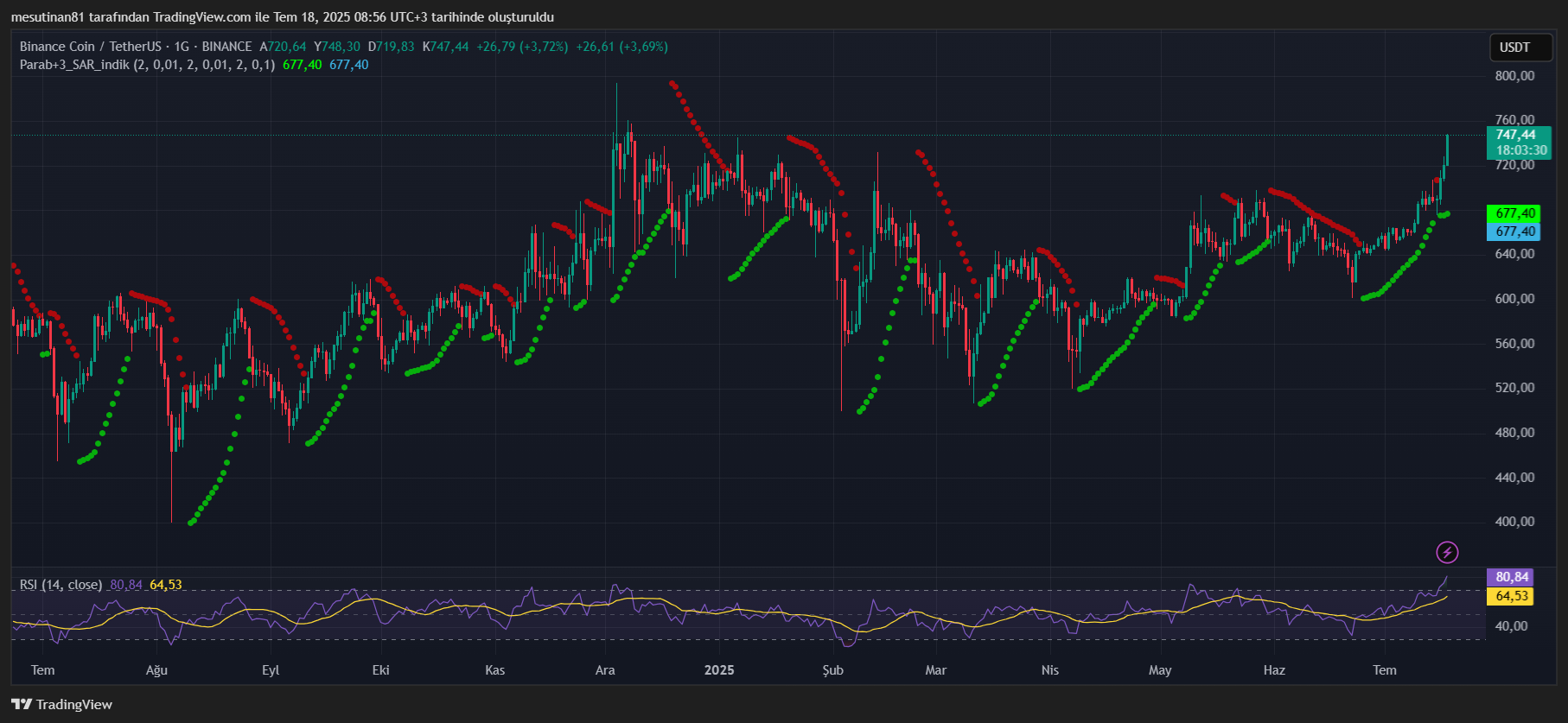Click the A720,64 open value in the legend
Screen dimensions: 1568x723
[283, 47]
